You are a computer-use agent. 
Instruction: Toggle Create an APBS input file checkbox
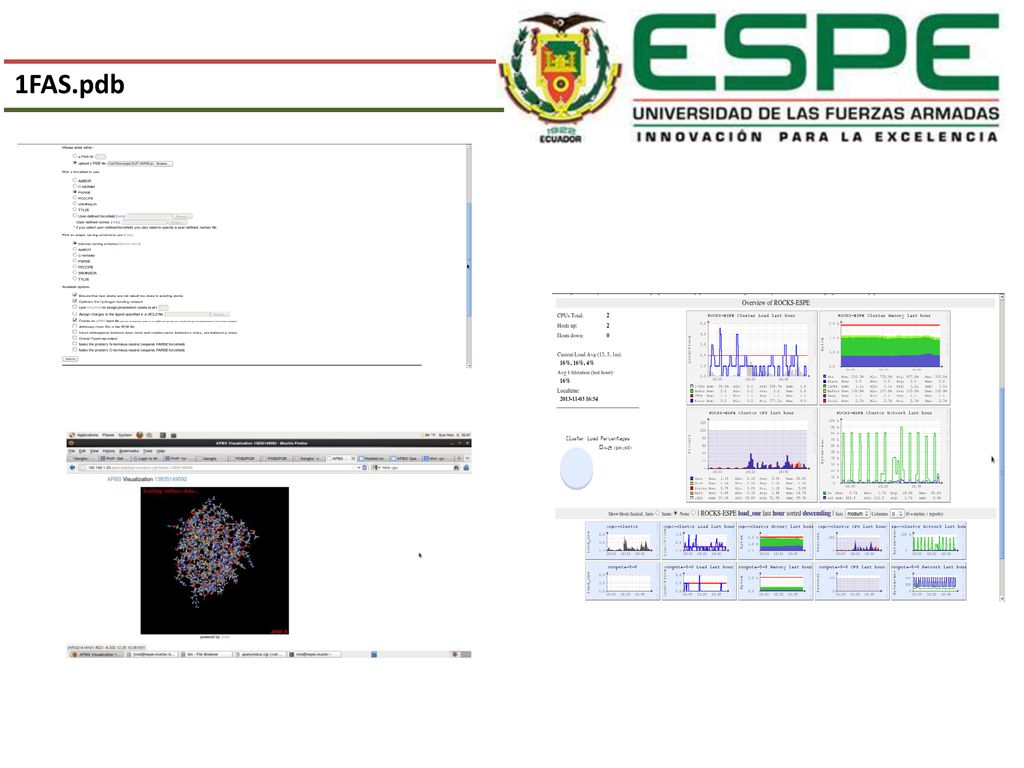tap(74, 320)
